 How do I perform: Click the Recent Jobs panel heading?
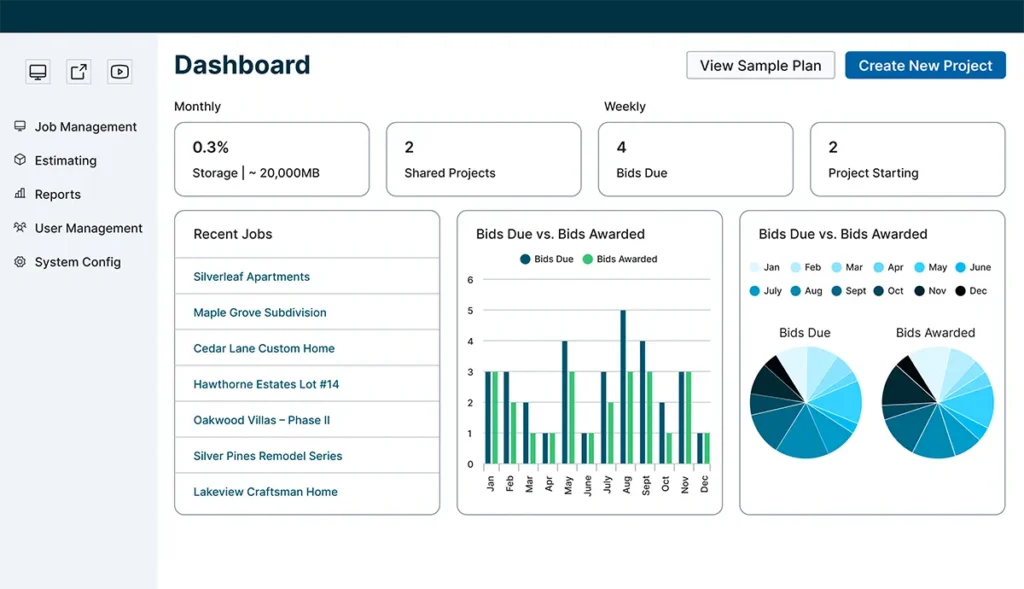point(232,234)
